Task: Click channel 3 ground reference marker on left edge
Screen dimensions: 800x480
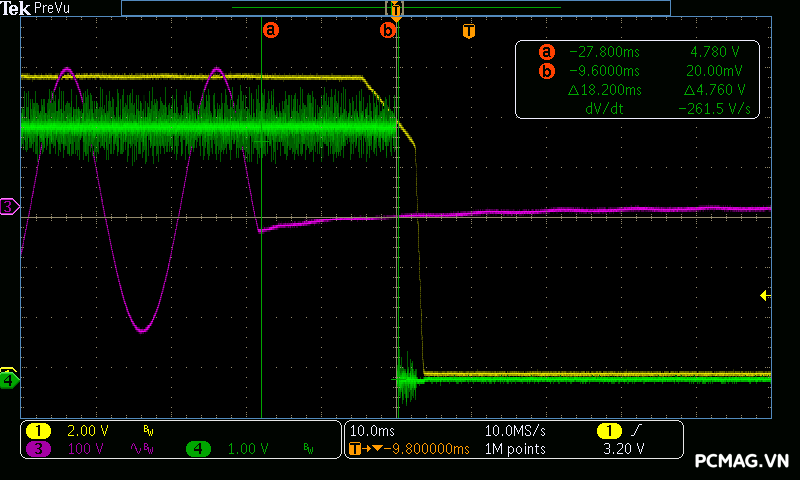Action: [8, 207]
